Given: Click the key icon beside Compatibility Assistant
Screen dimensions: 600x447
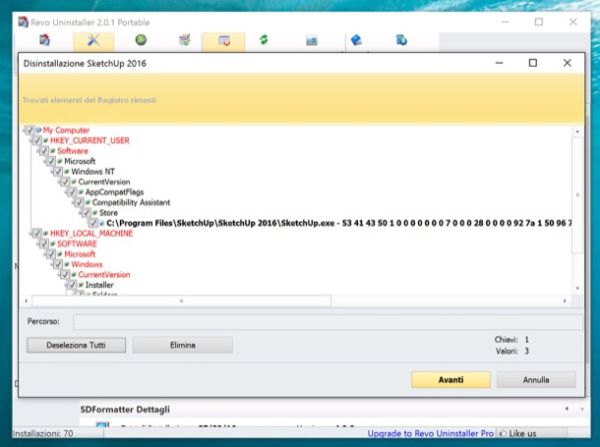Looking at the screenshot, I should tap(88, 202).
